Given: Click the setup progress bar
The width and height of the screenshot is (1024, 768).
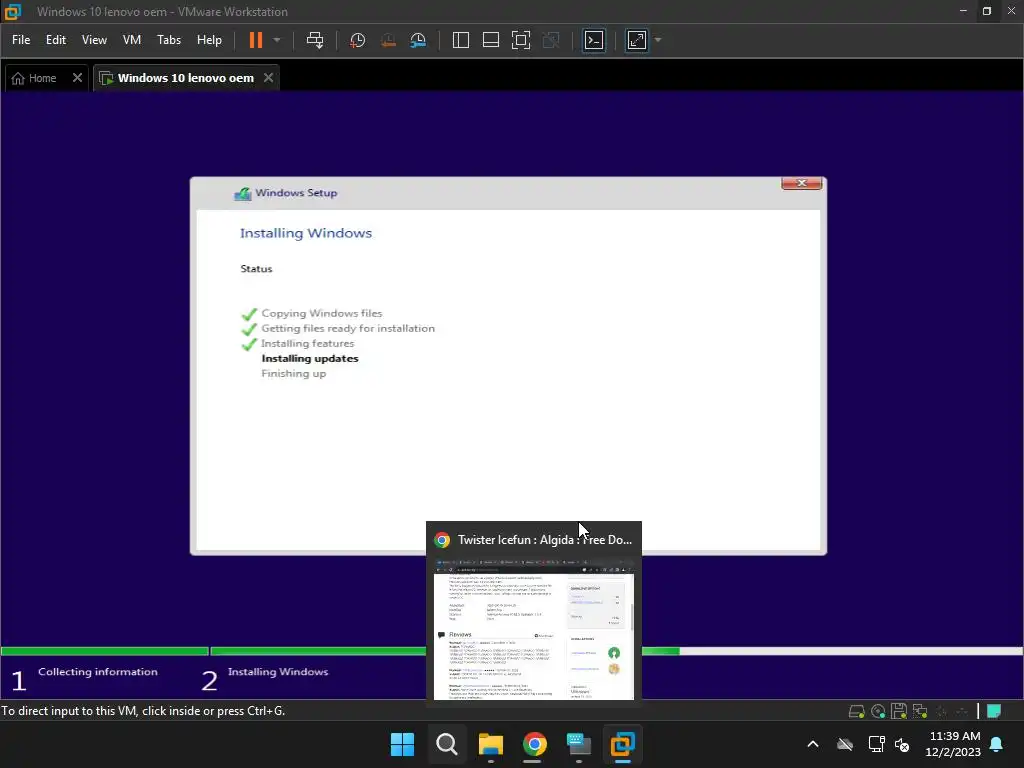Looking at the screenshot, I should (x=511, y=651).
